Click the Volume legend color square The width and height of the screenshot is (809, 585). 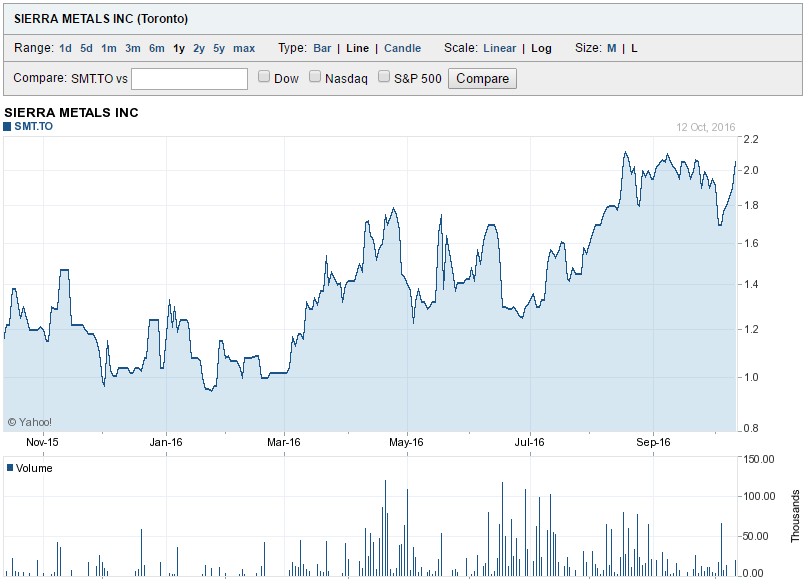(x=10, y=468)
